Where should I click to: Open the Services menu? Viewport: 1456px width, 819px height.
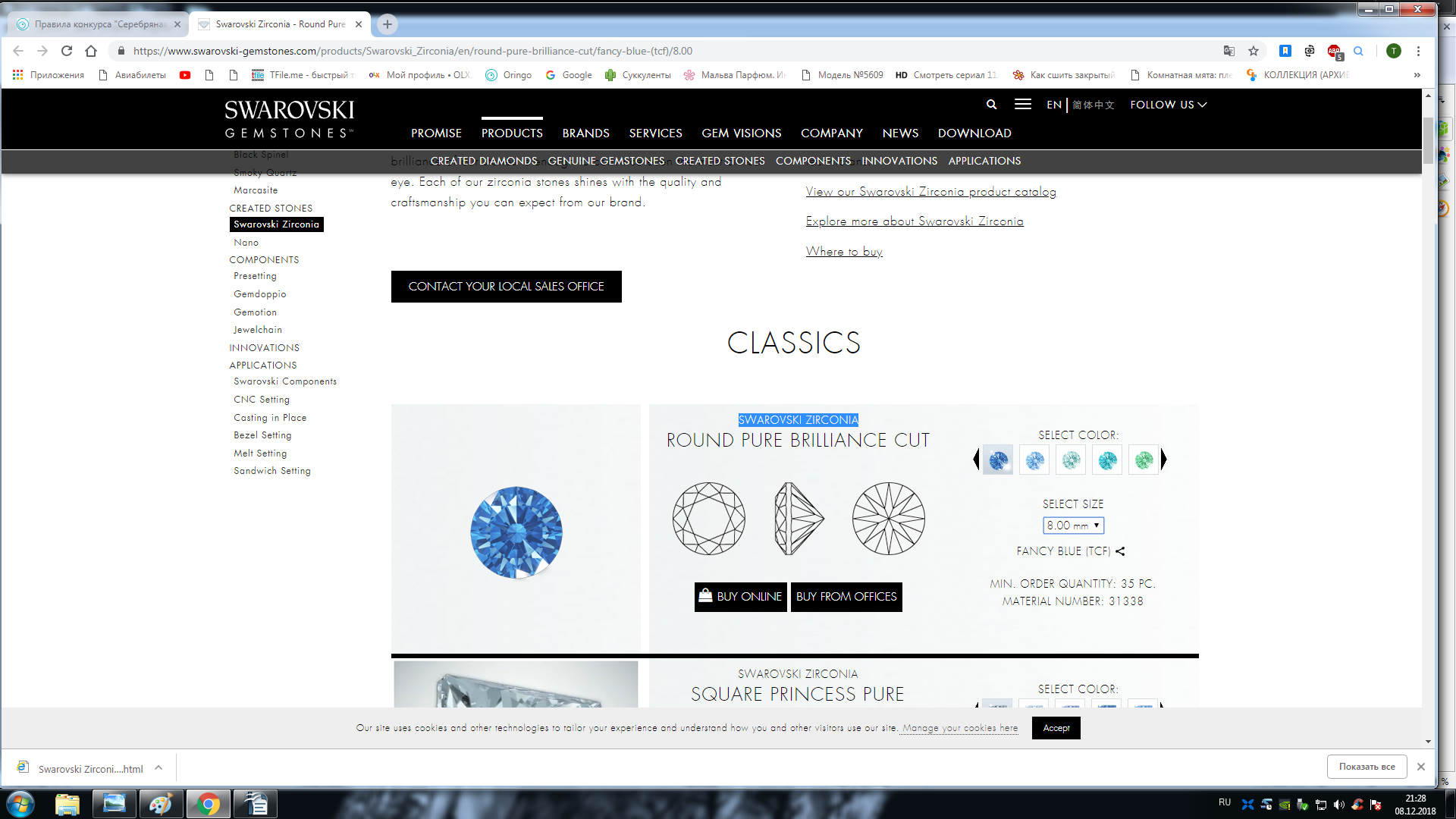tap(655, 133)
